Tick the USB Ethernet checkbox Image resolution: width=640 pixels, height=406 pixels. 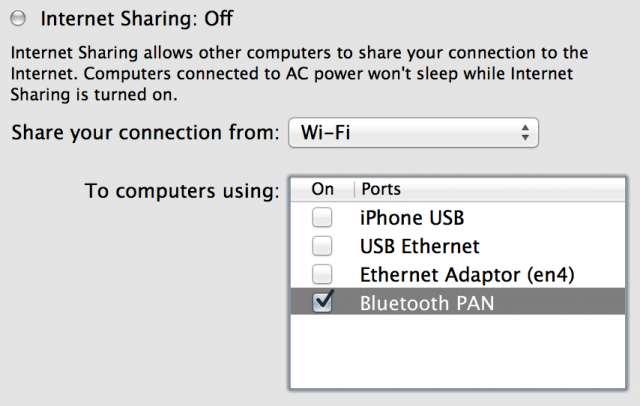(x=322, y=246)
